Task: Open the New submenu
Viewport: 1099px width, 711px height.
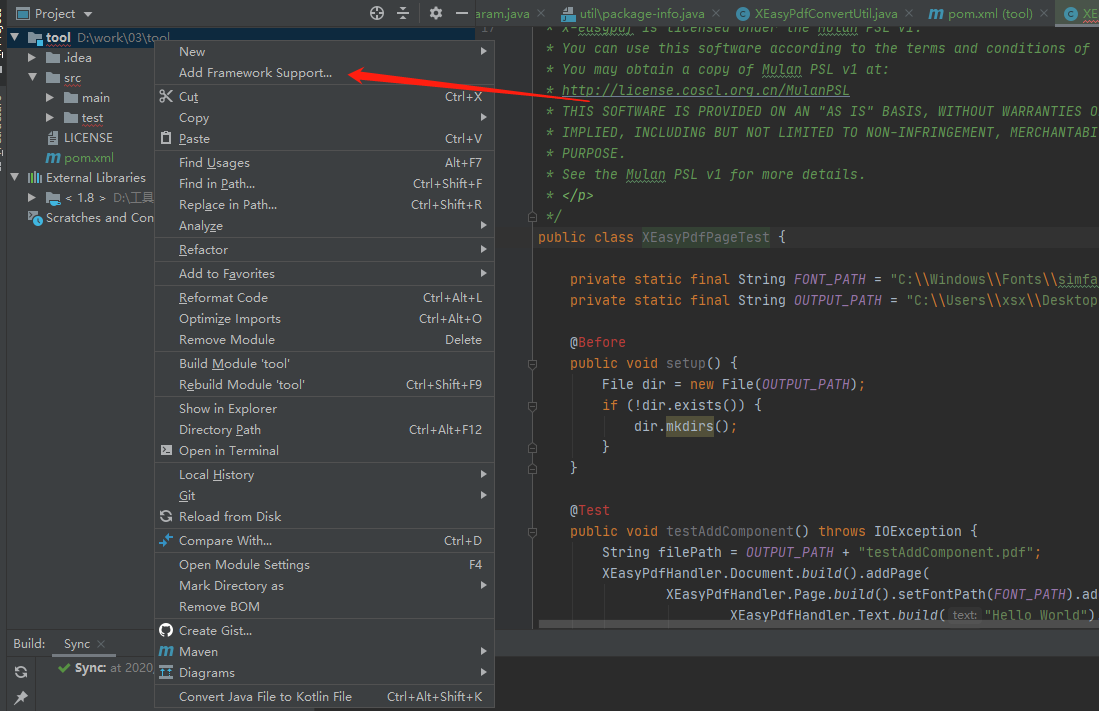Action: 324,51
